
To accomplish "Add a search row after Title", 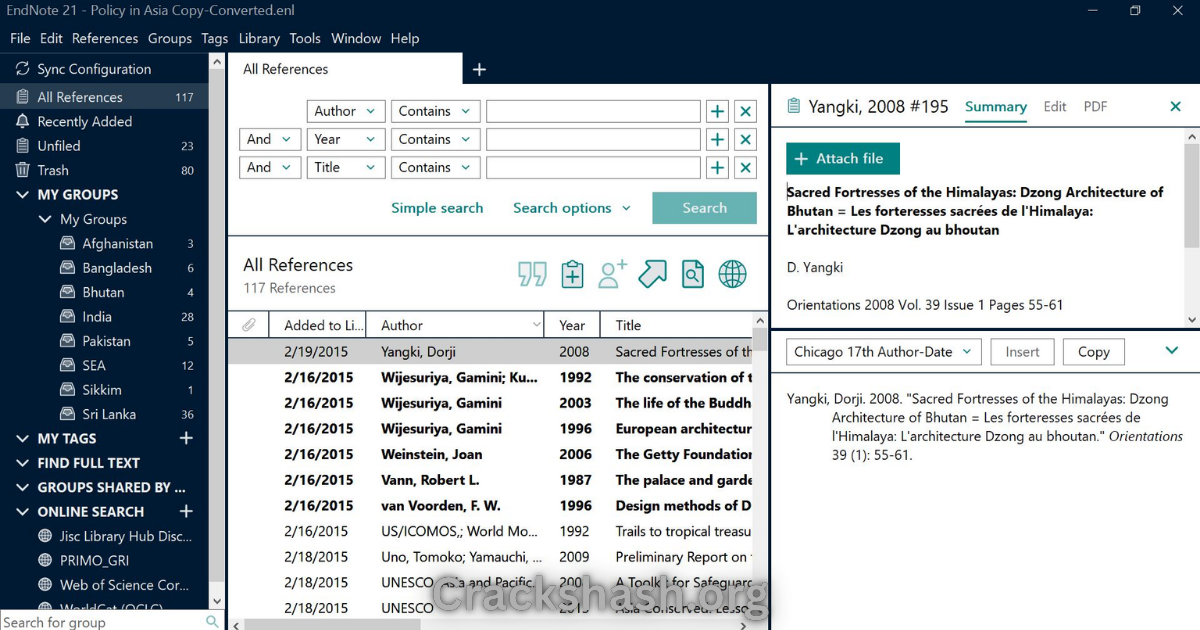I will (717, 168).
